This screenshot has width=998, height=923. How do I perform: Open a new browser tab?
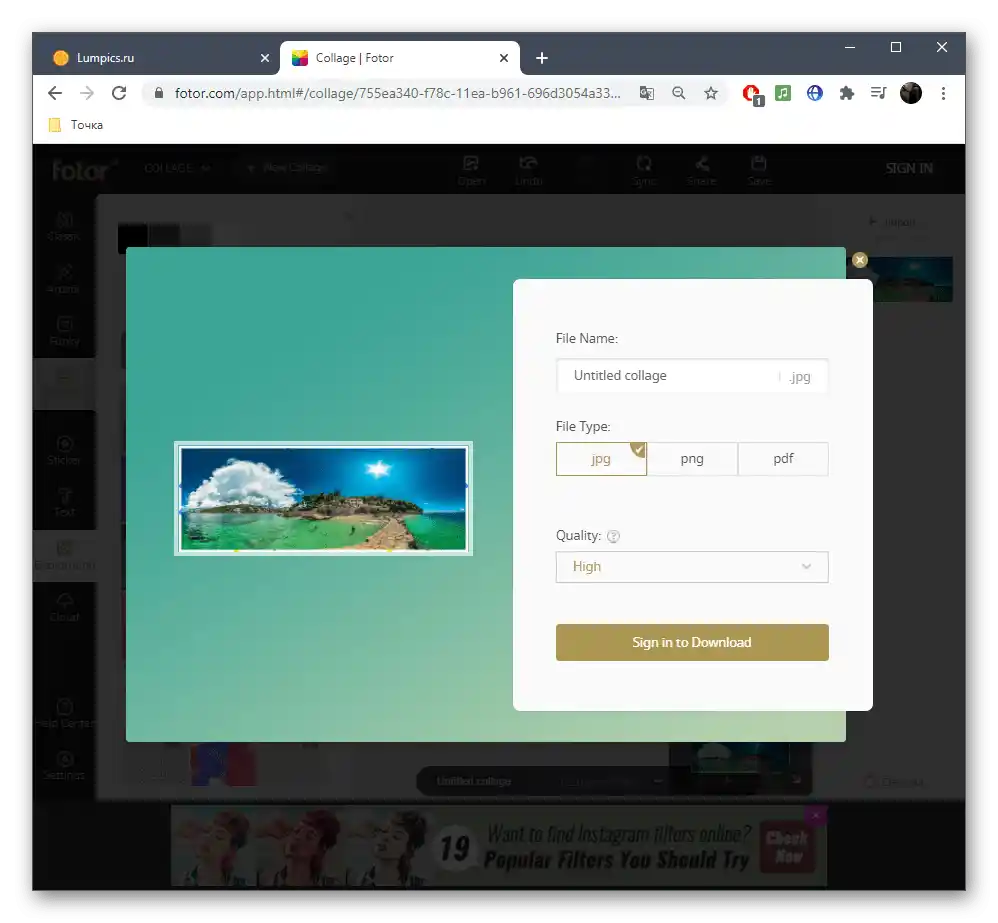542,58
